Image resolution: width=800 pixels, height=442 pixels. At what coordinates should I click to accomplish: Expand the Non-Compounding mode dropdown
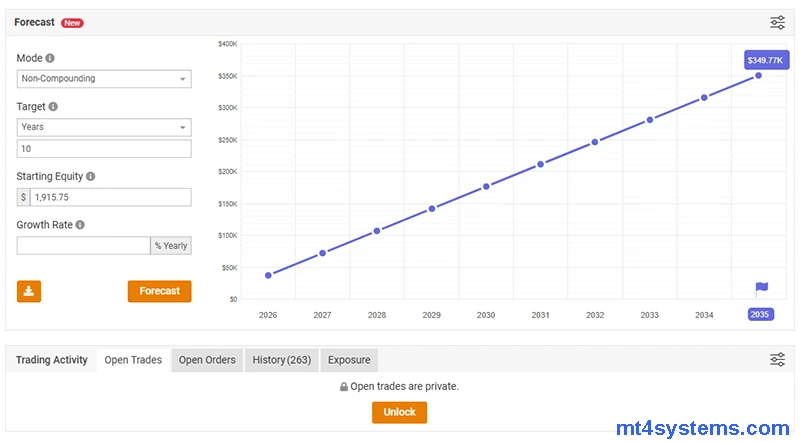click(x=104, y=79)
